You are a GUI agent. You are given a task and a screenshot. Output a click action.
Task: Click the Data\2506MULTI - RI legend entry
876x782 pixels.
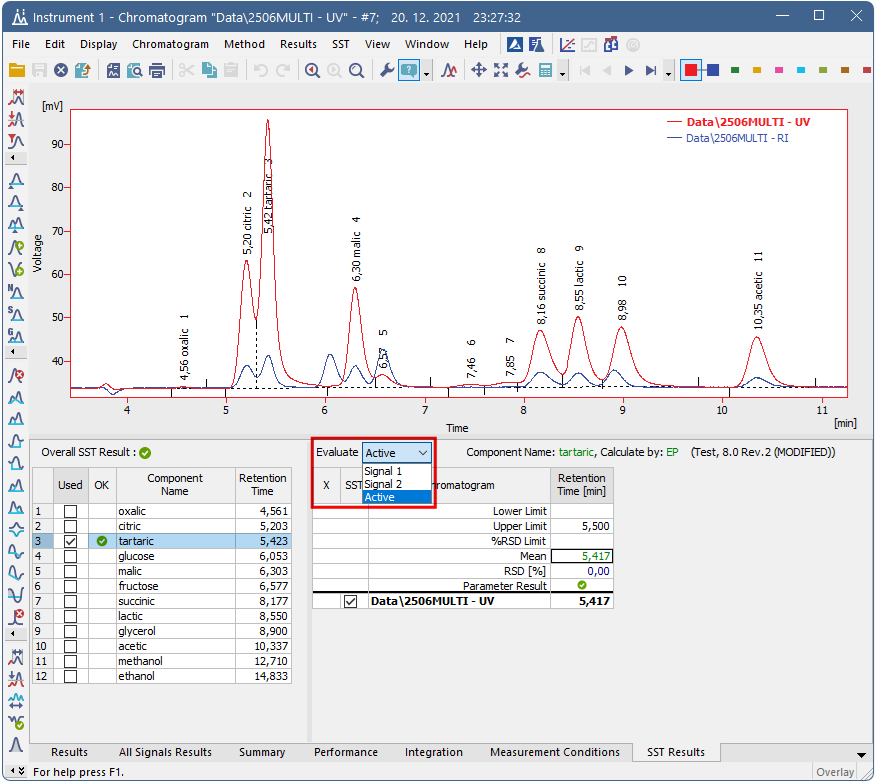[736, 138]
